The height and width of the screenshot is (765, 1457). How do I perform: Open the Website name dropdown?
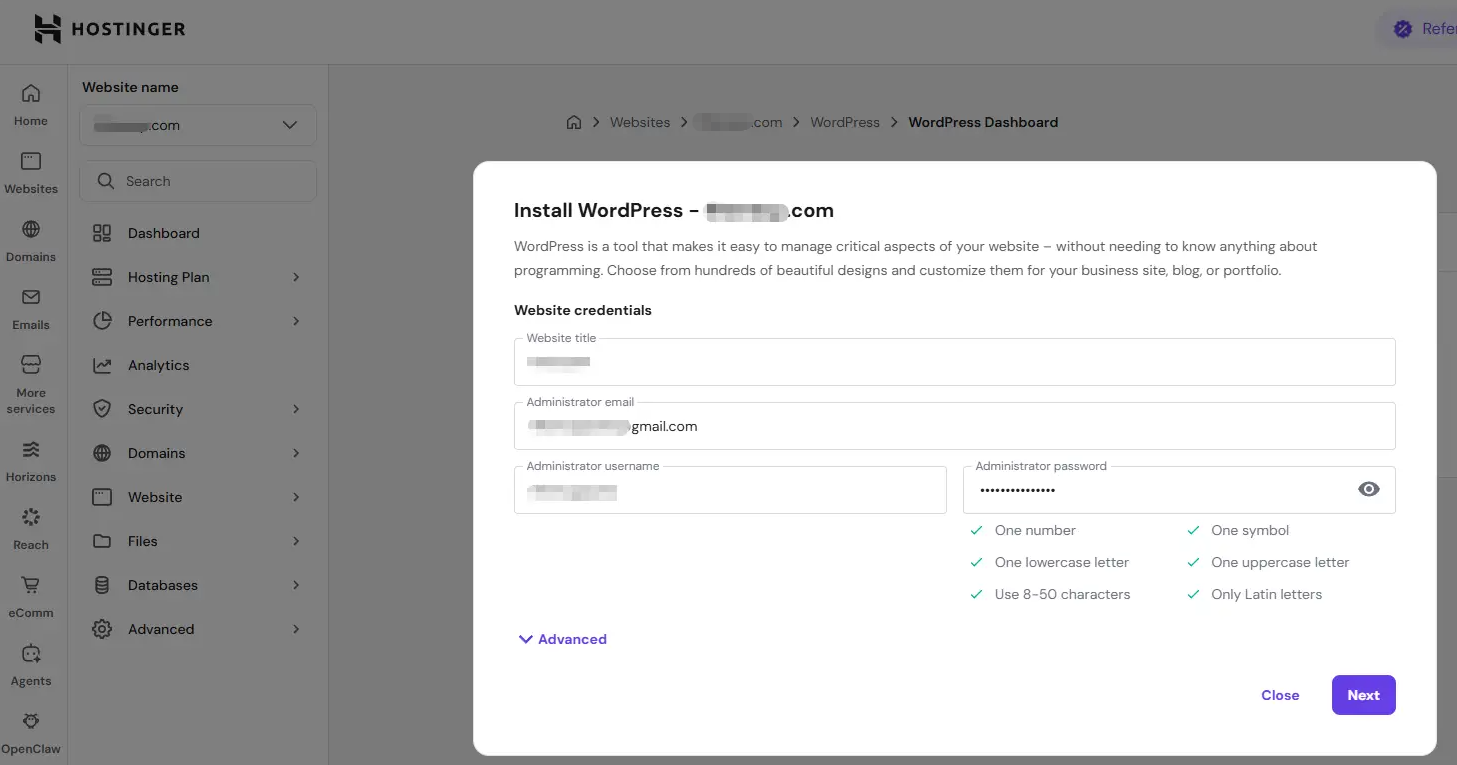click(198, 125)
